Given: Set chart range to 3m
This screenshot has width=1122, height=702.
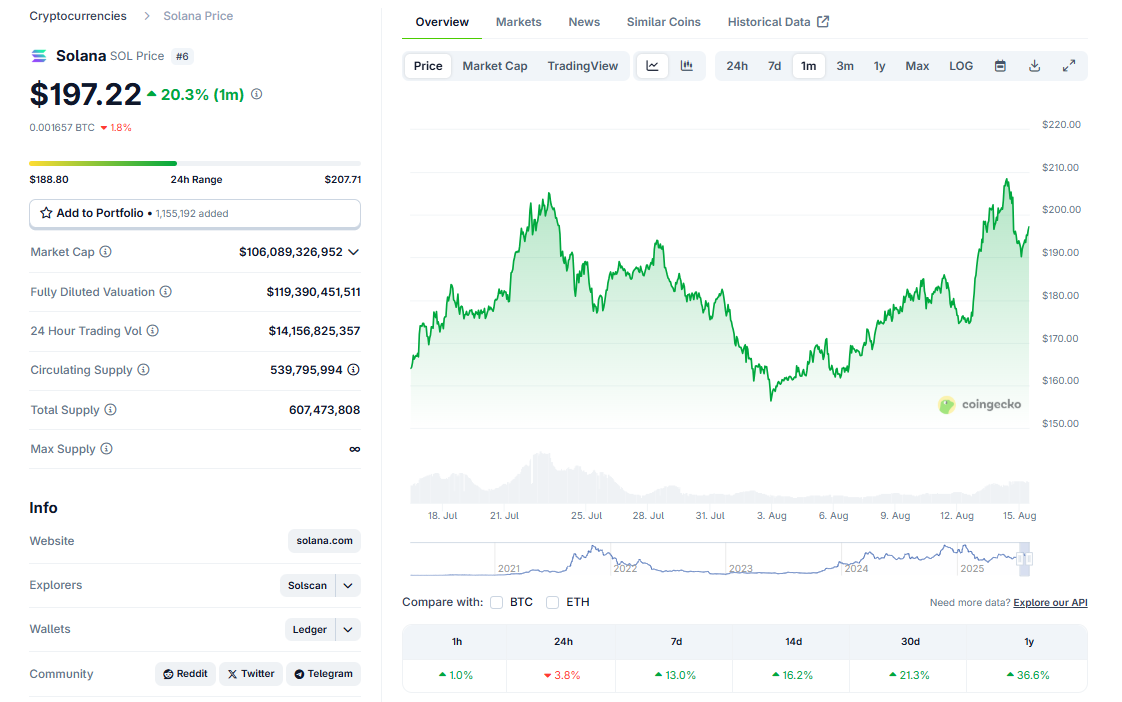Looking at the screenshot, I should (845, 66).
